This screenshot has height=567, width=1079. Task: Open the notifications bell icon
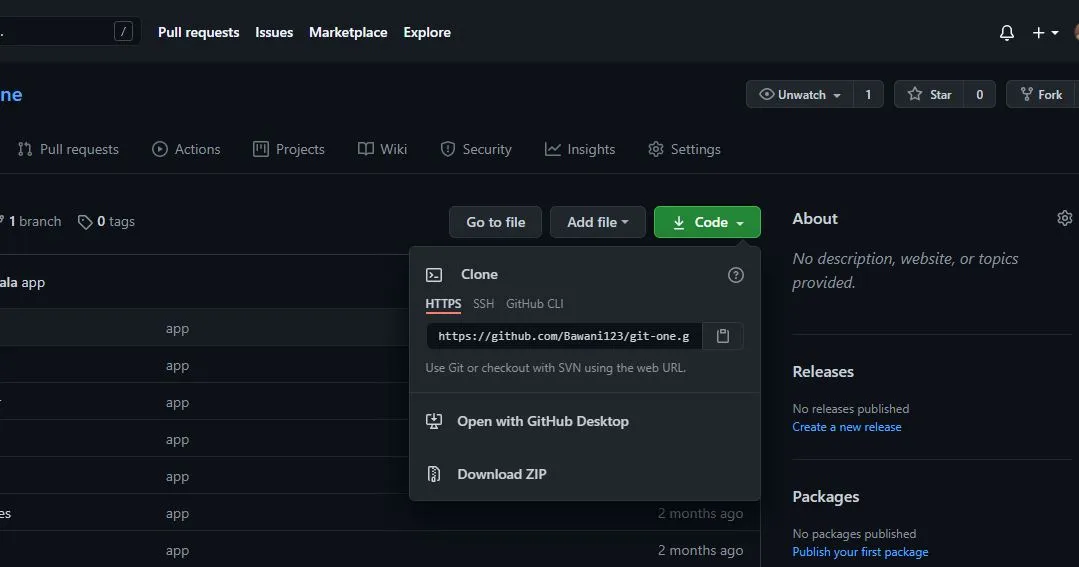pyautogui.click(x=1007, y=32)
